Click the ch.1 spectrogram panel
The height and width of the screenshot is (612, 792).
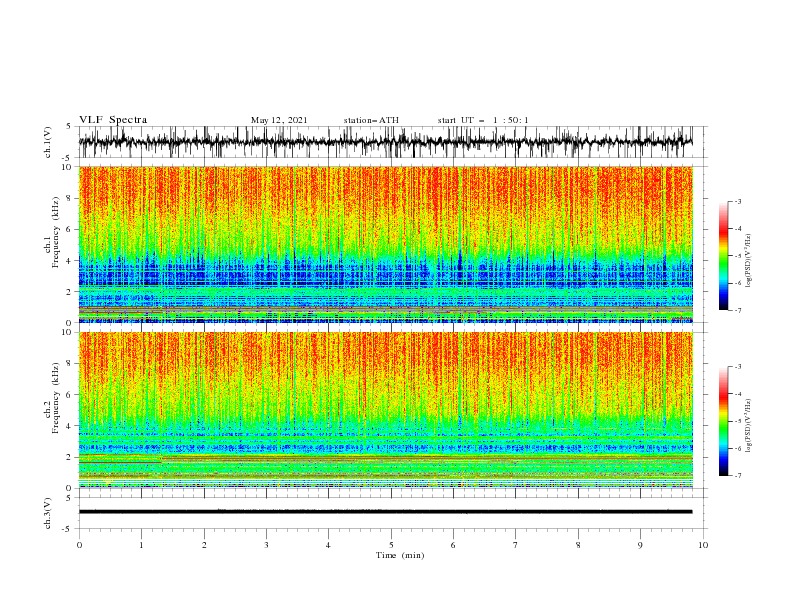pyautogui.click(x=386, y=244)
